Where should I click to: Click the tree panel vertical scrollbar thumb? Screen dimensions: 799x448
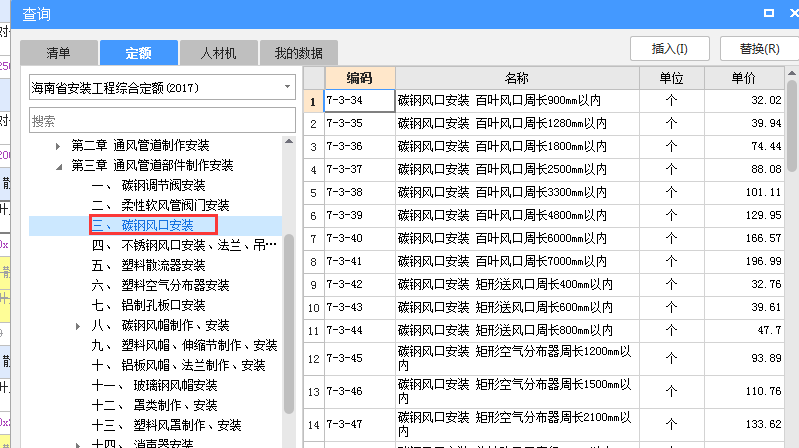[289, 324]
